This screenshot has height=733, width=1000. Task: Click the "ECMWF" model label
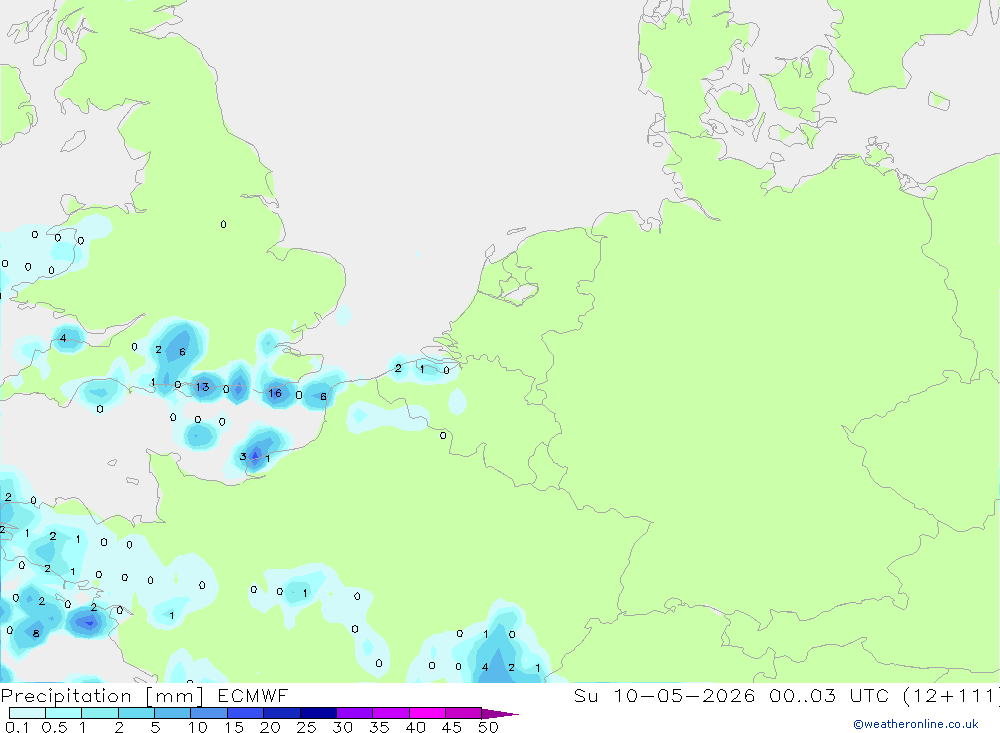tap(253, 696)
